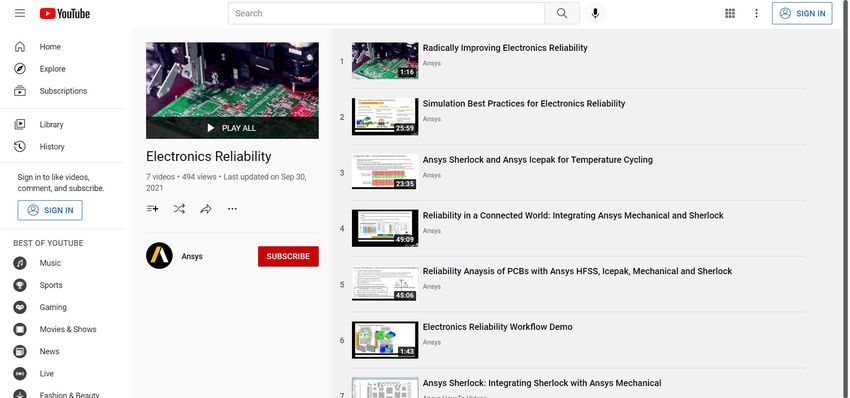This screenshot has height=398, width=850.
Task: Focus the Search input field
Action: coord(386,14)
